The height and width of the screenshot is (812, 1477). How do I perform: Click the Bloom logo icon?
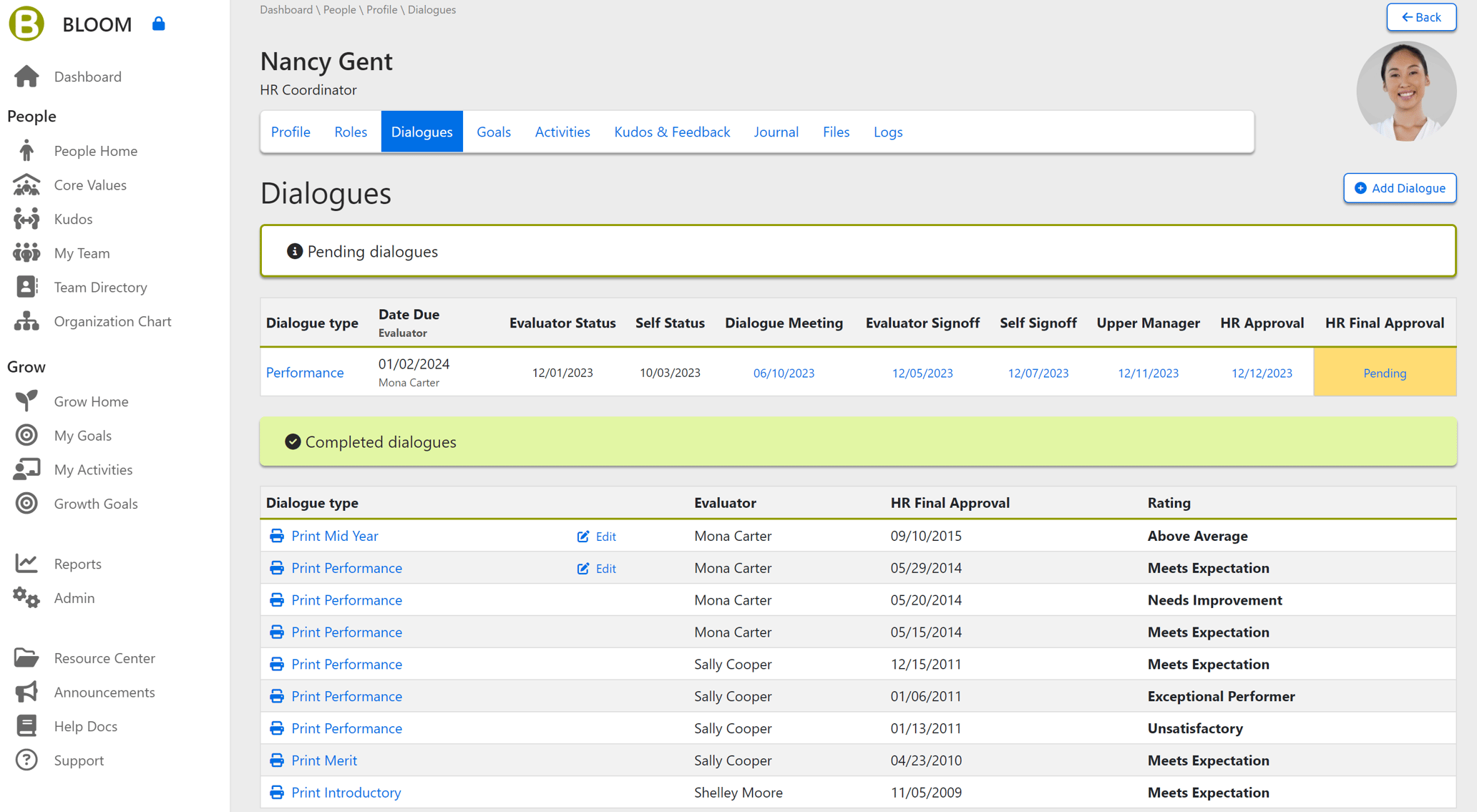(26, 23)
